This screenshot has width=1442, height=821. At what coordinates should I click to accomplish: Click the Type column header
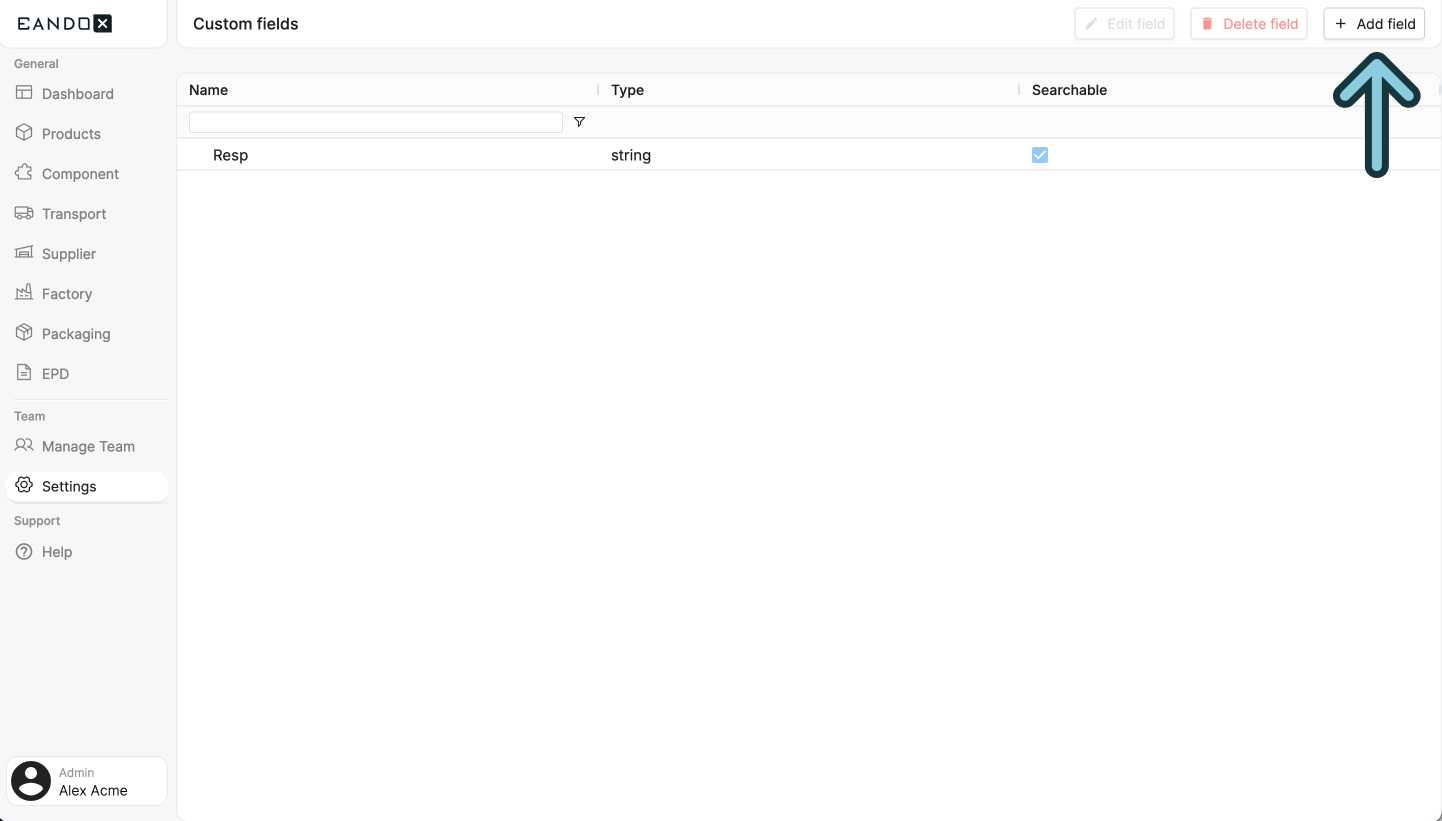[x=627, y=89]
